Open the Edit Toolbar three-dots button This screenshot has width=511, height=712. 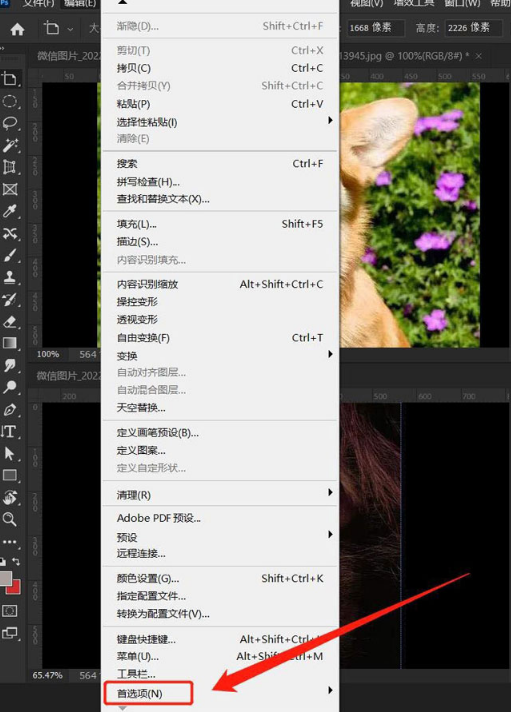pyautogui.click(x=10, y=542)
